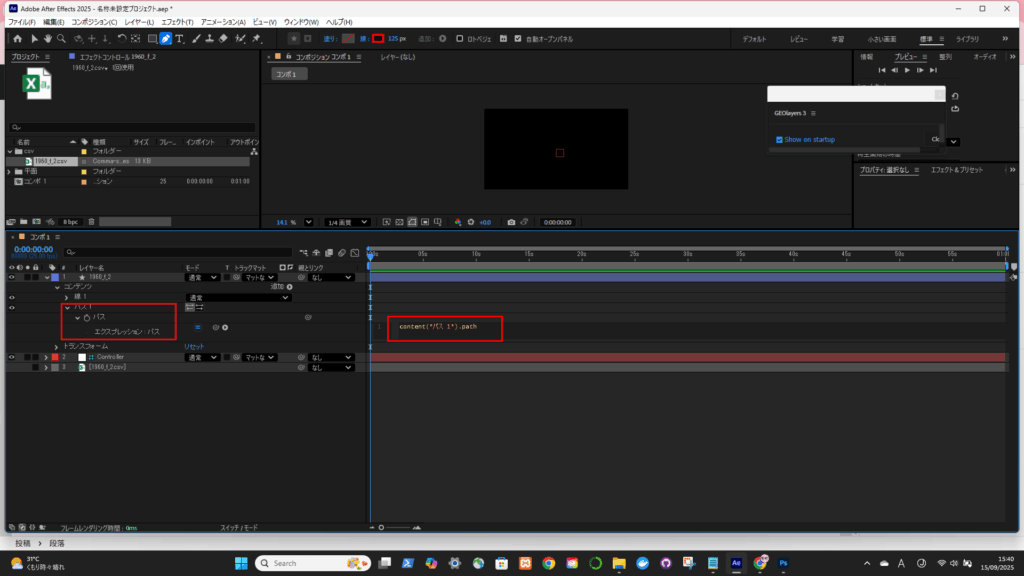Open the 1/4画質 resolution dropdown
Viewport: 1024px width, 576px height.
point(343,222)
